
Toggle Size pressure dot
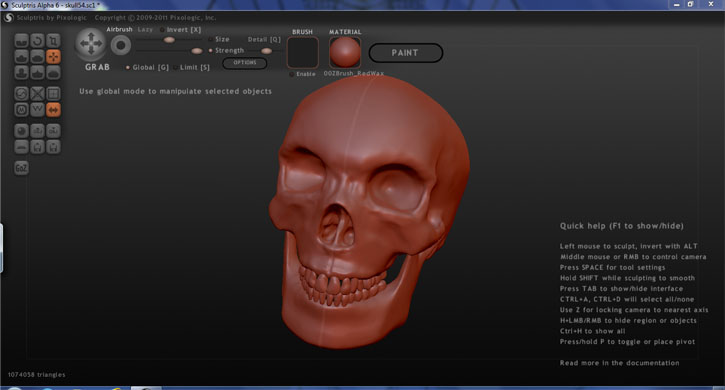point(210,39)
